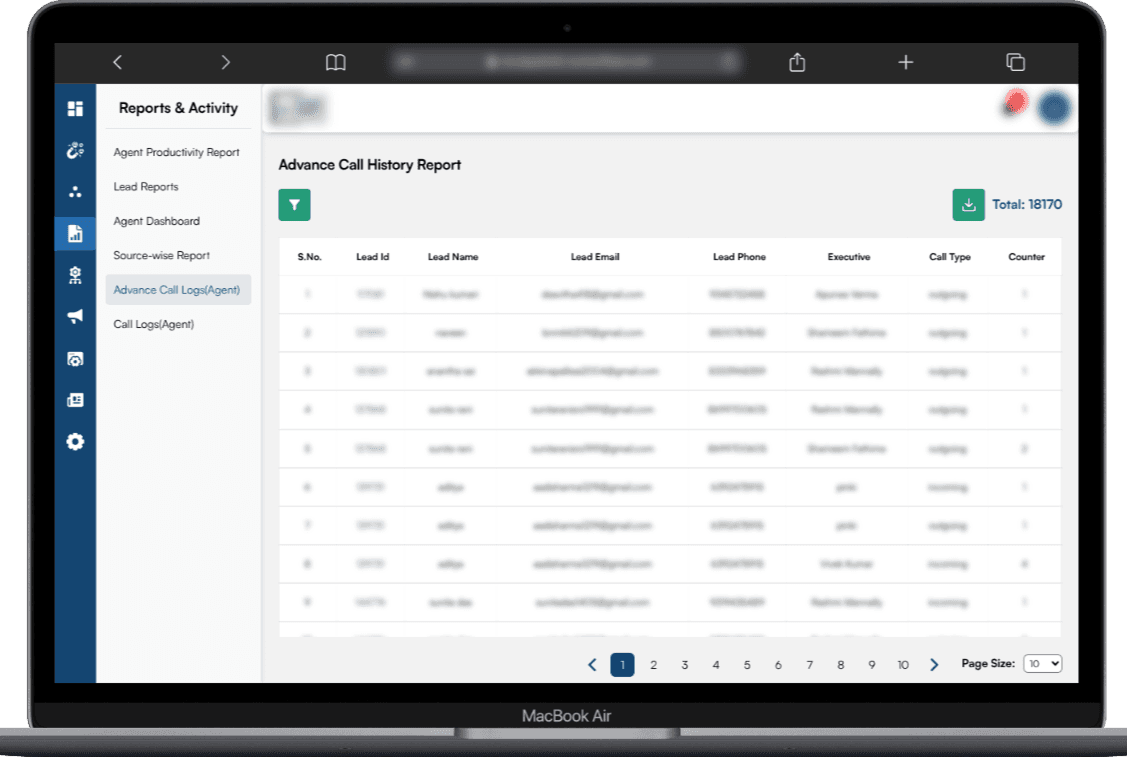Click the profile avatar in the top right
Viewport: 1127px width, 757px height.
pos(1054,106)
